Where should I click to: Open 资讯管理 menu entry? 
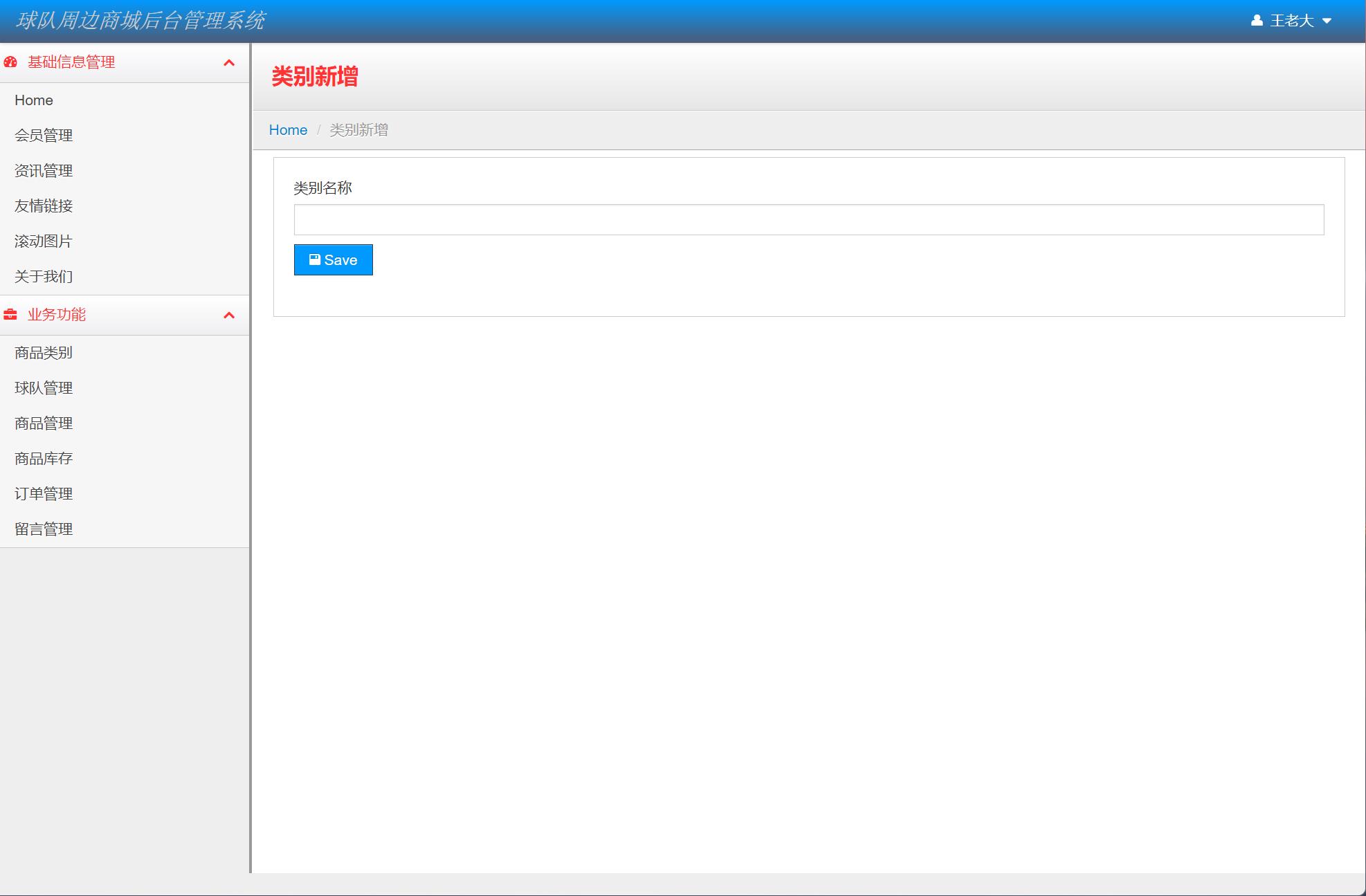44,171
